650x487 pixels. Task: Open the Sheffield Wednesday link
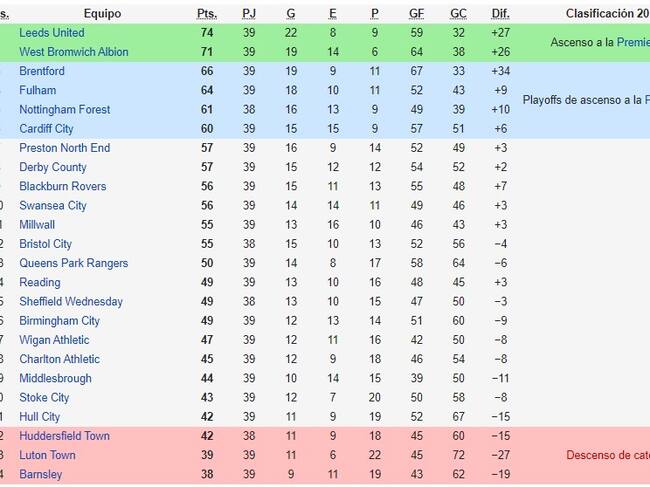[71, 301]
